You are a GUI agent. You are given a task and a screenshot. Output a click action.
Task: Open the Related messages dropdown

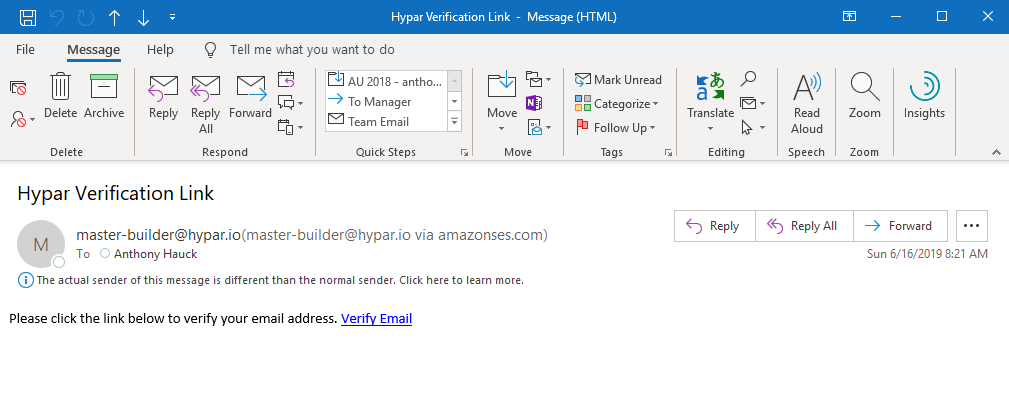752,103
